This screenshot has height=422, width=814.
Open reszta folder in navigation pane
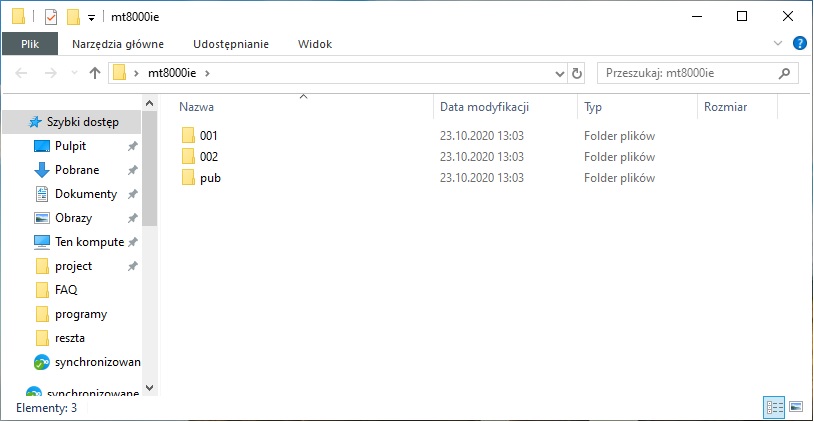pos(70,338)
